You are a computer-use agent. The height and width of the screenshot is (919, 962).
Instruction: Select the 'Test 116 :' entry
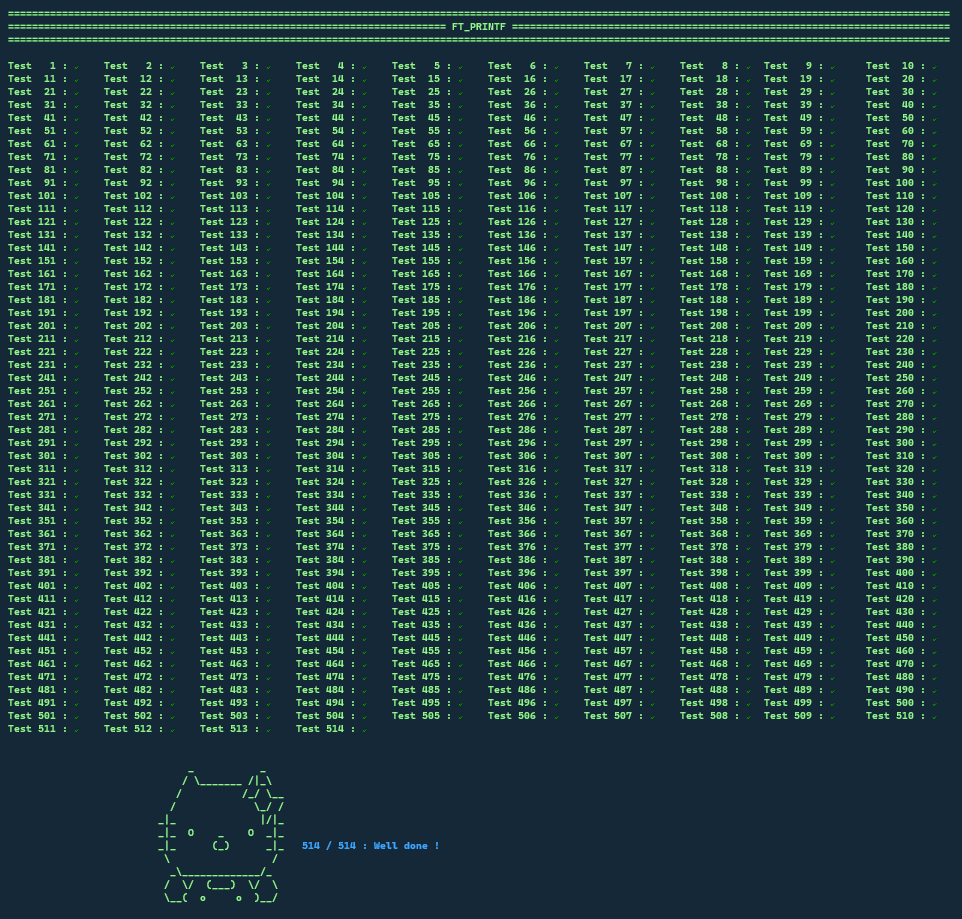click(517, 209)
